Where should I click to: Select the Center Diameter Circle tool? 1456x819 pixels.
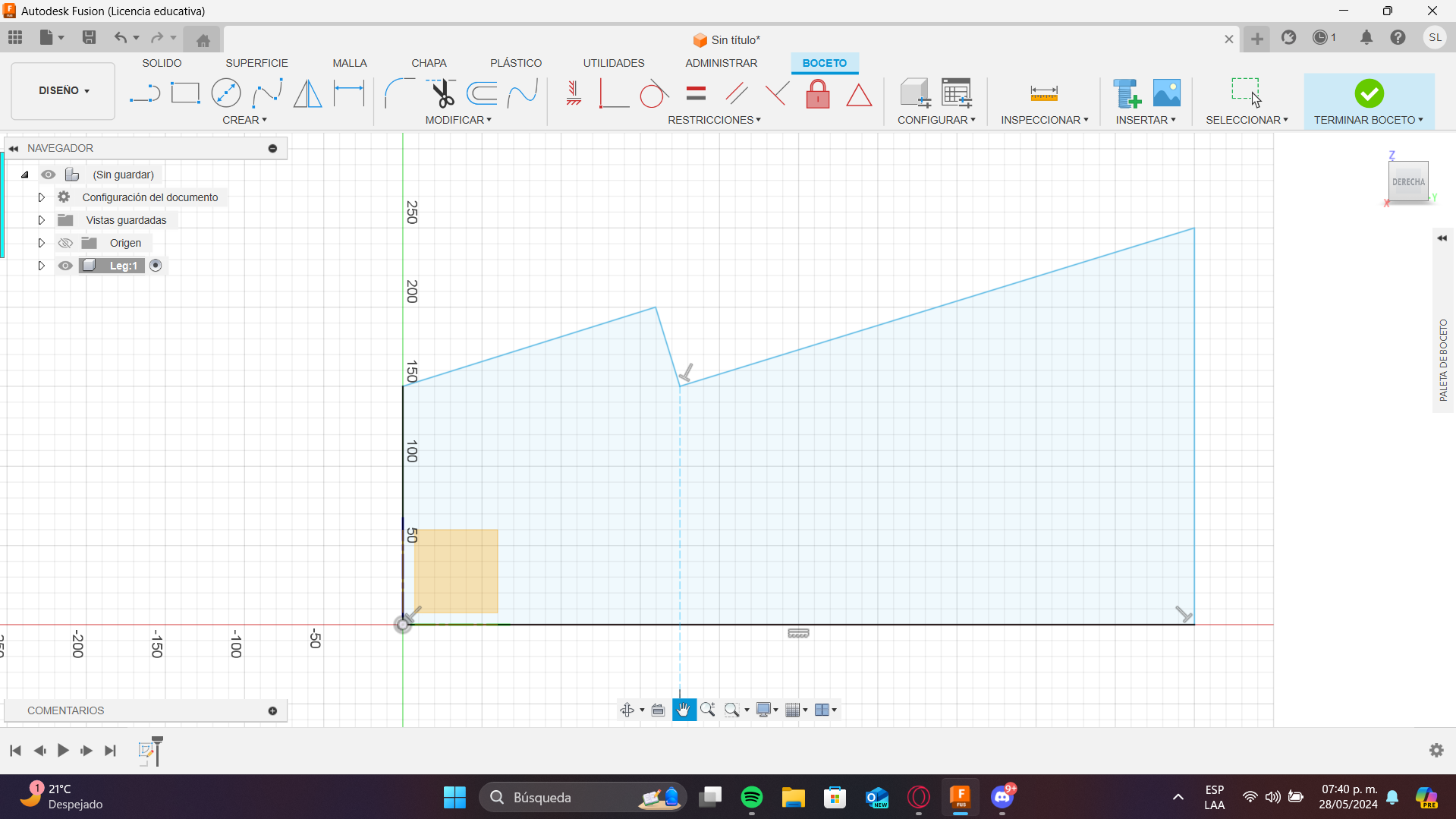point(226,93)
